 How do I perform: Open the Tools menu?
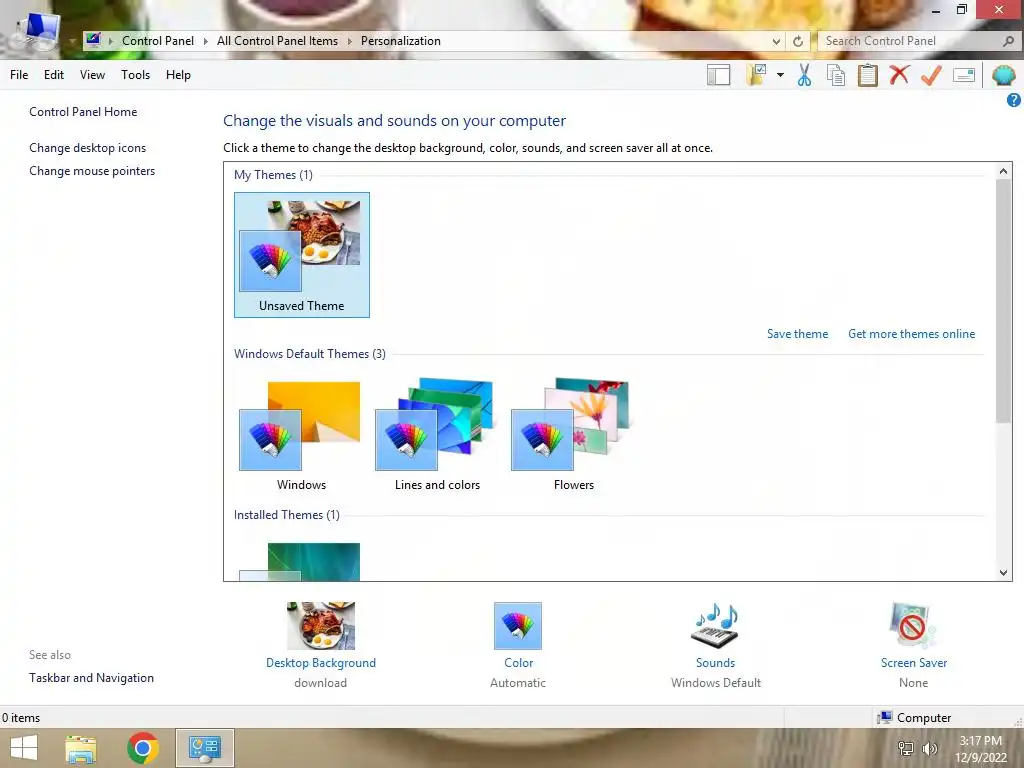(135, 74)
